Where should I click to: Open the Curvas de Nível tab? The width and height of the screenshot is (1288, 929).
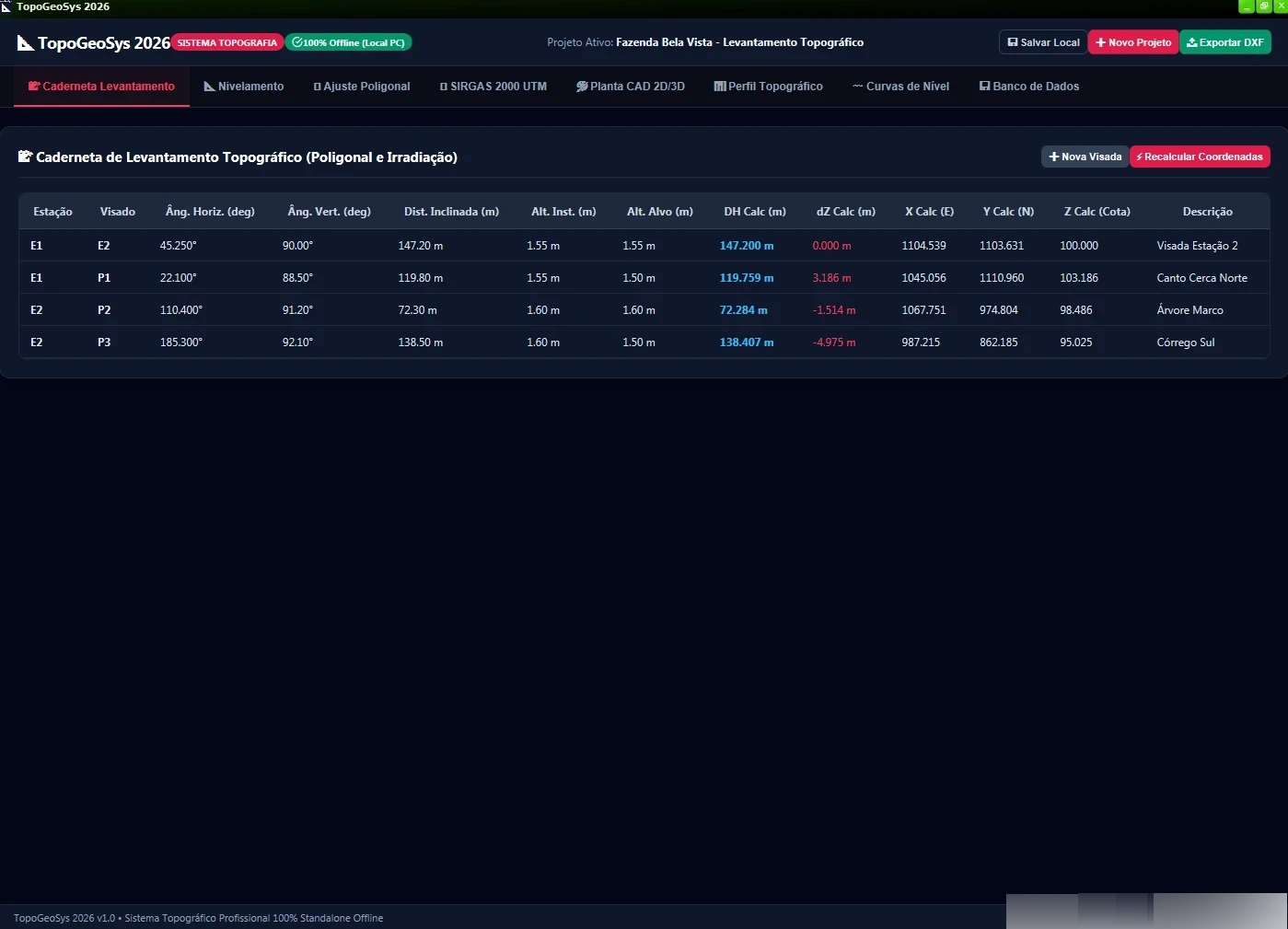point(901,87)
